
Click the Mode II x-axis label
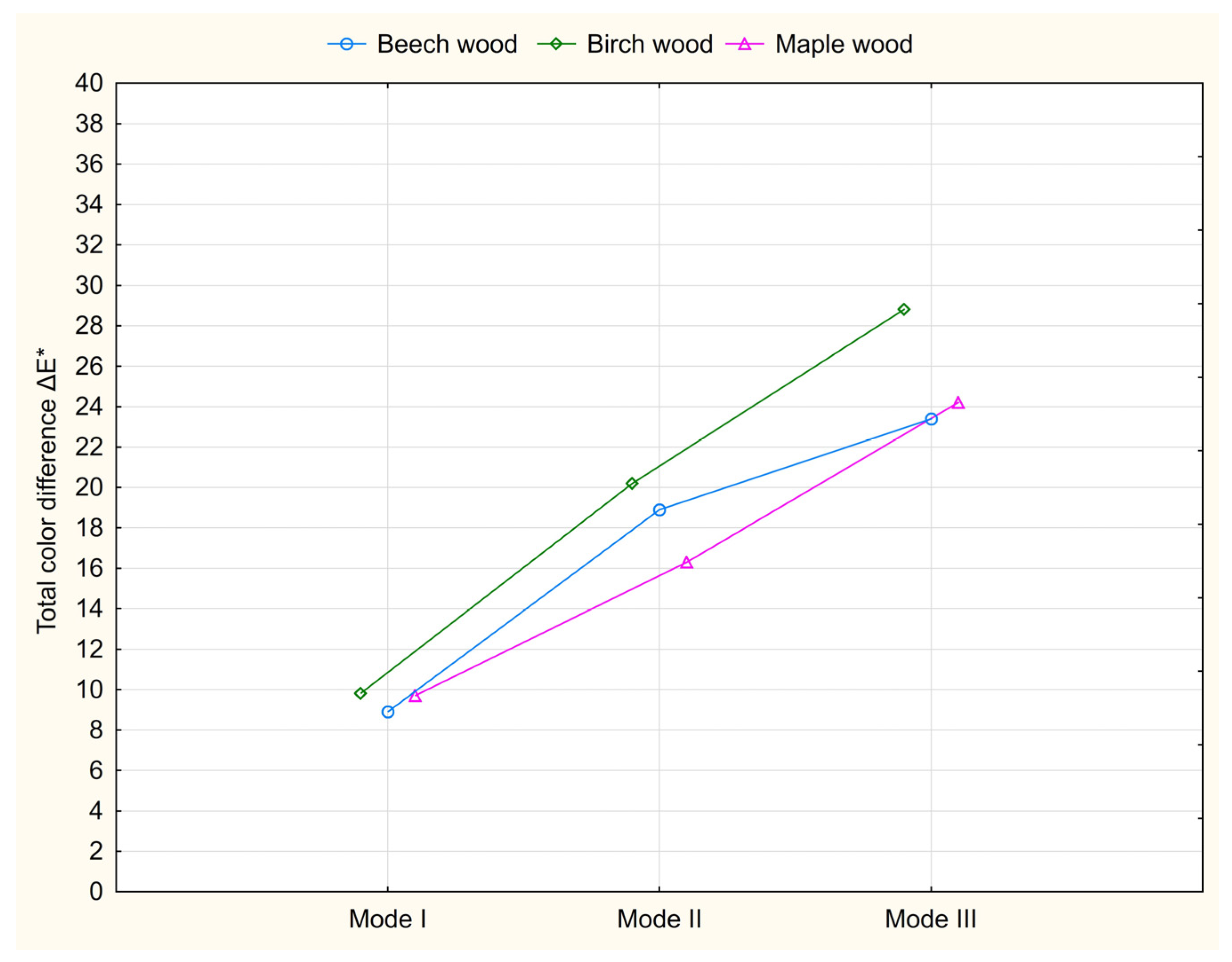[659, 920]
